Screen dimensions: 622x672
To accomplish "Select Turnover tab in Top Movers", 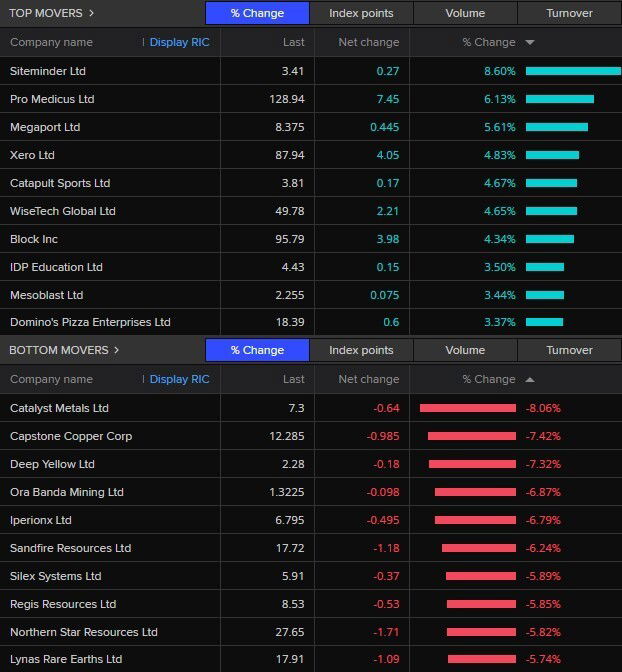I will point(569,13).
